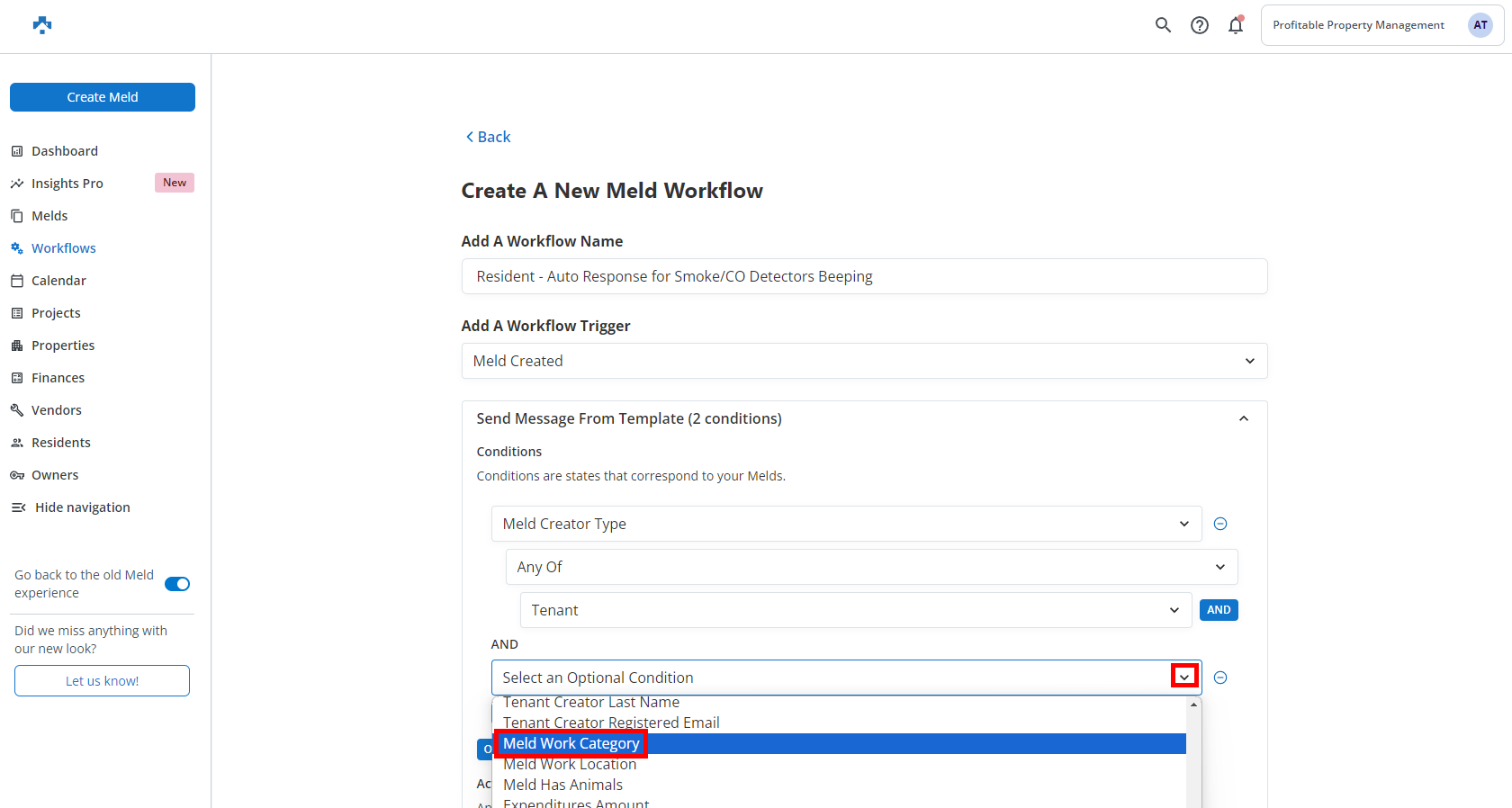Open Workflows in the sidebar
The width and height of the screenshot is (1512, 808).
pyautogui.click(x=63, y=248)
